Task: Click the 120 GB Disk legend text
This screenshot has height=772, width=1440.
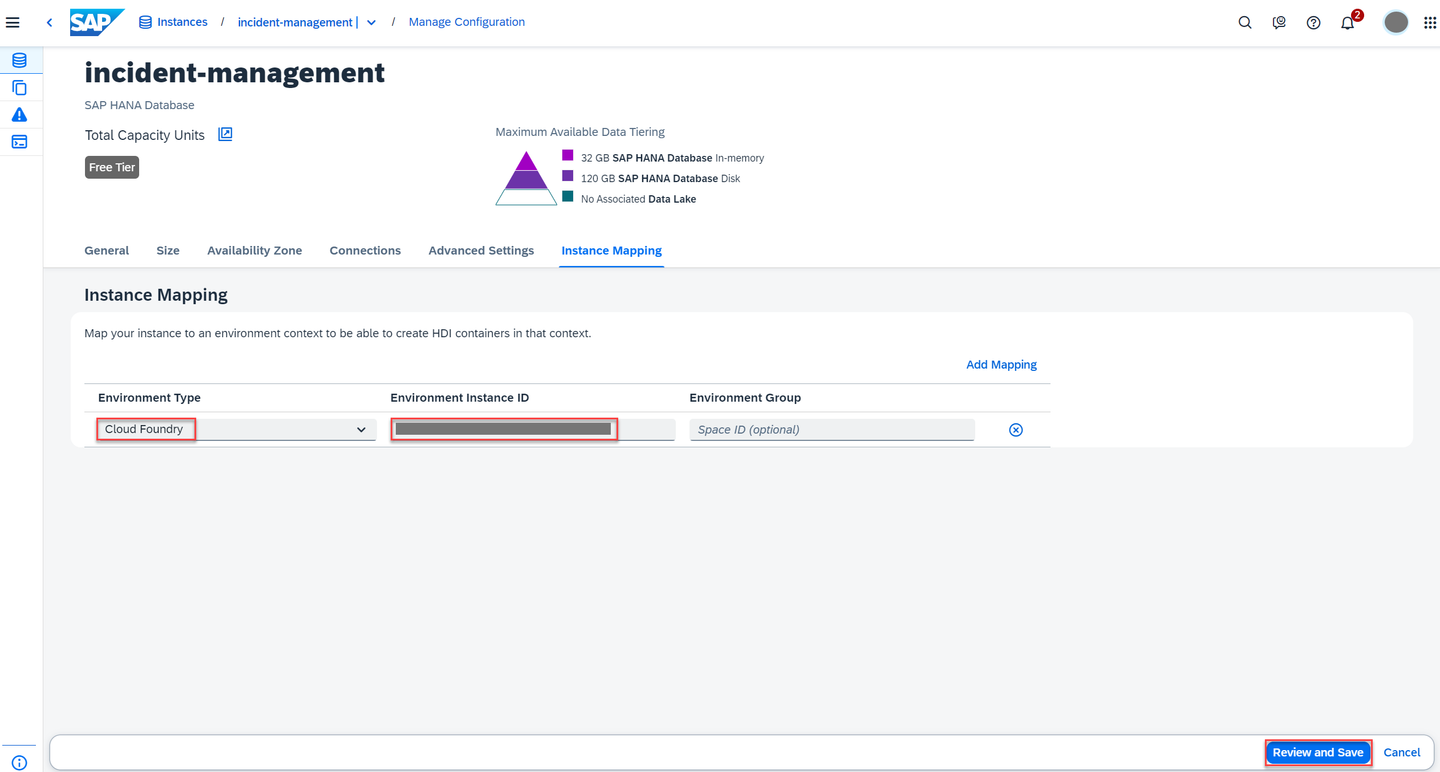Action: tap(660, 178)
